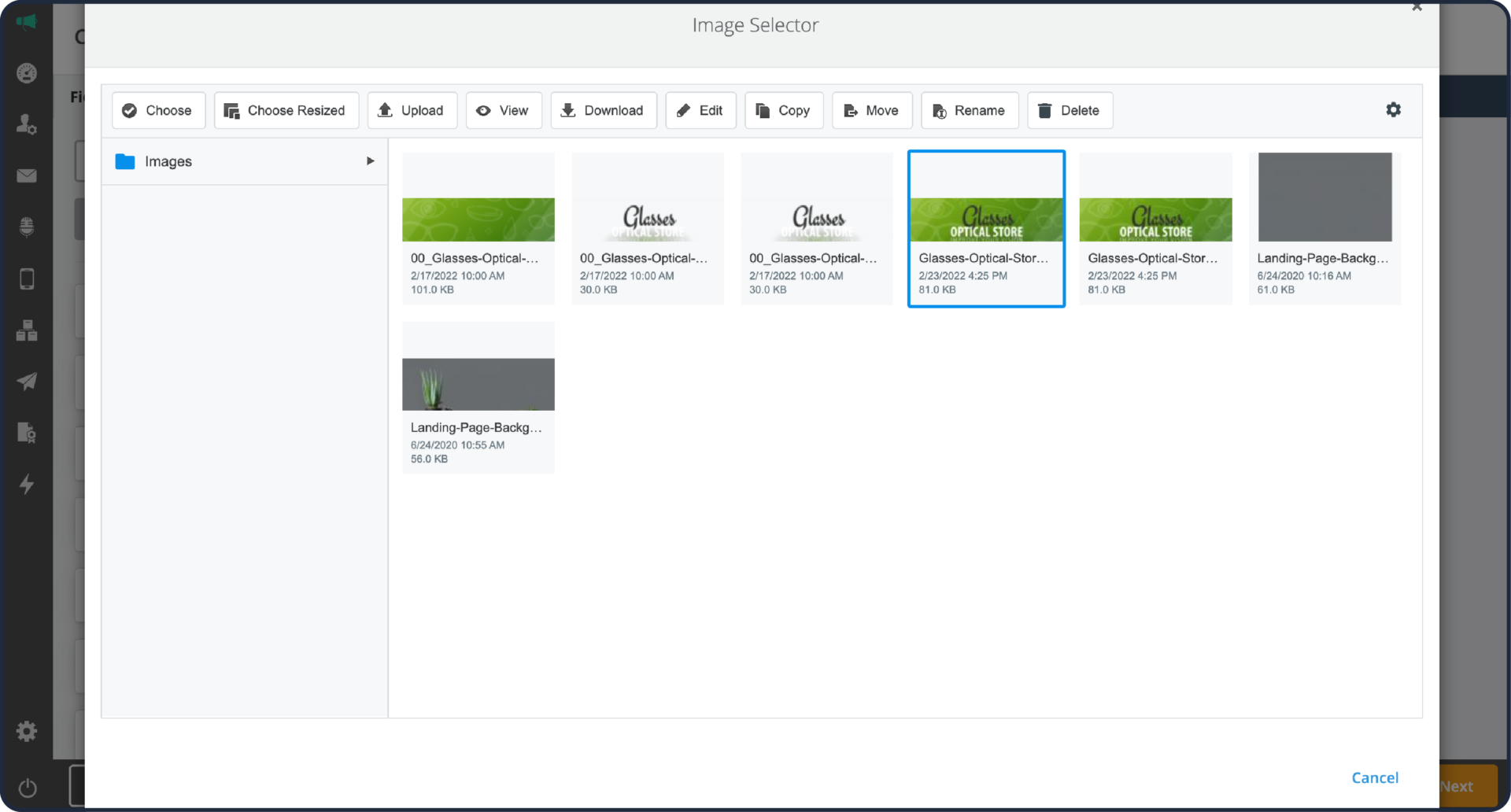Open the Rename tool
The image size is (1511, 812).
[x=969, y=110]
